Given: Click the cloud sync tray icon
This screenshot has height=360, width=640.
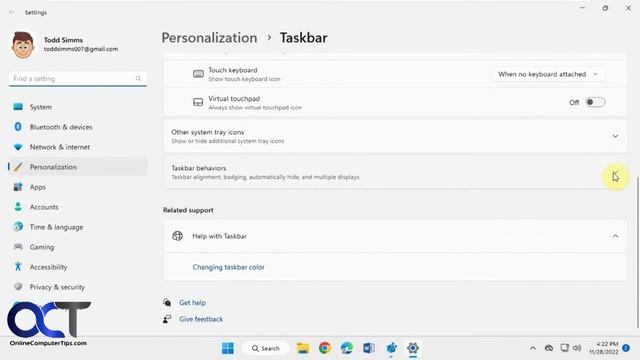Looking at the screenshot, I should [x=549, y=348].
